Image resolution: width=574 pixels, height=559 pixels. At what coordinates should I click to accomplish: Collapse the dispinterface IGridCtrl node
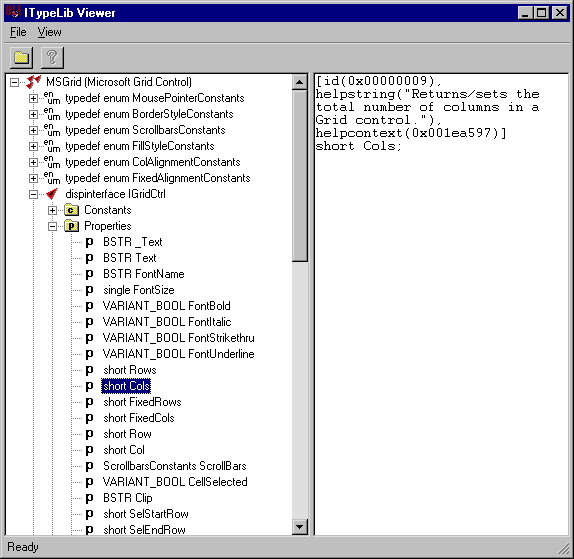pyautogui.click(x=33, y=194)
